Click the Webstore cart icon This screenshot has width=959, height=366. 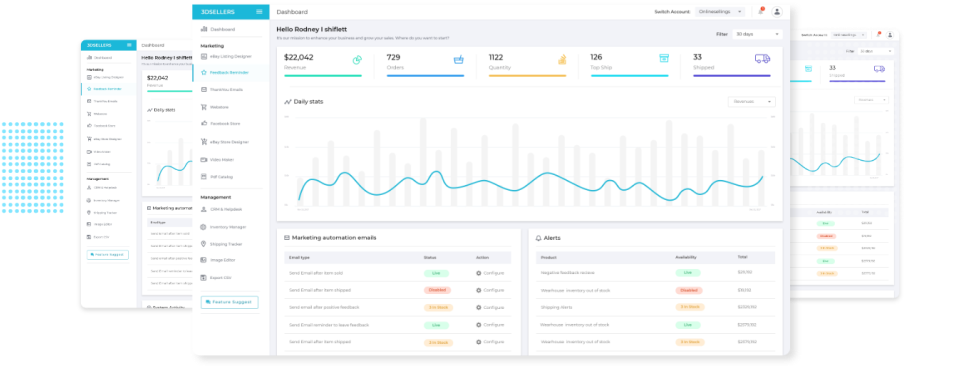[204, 107]
